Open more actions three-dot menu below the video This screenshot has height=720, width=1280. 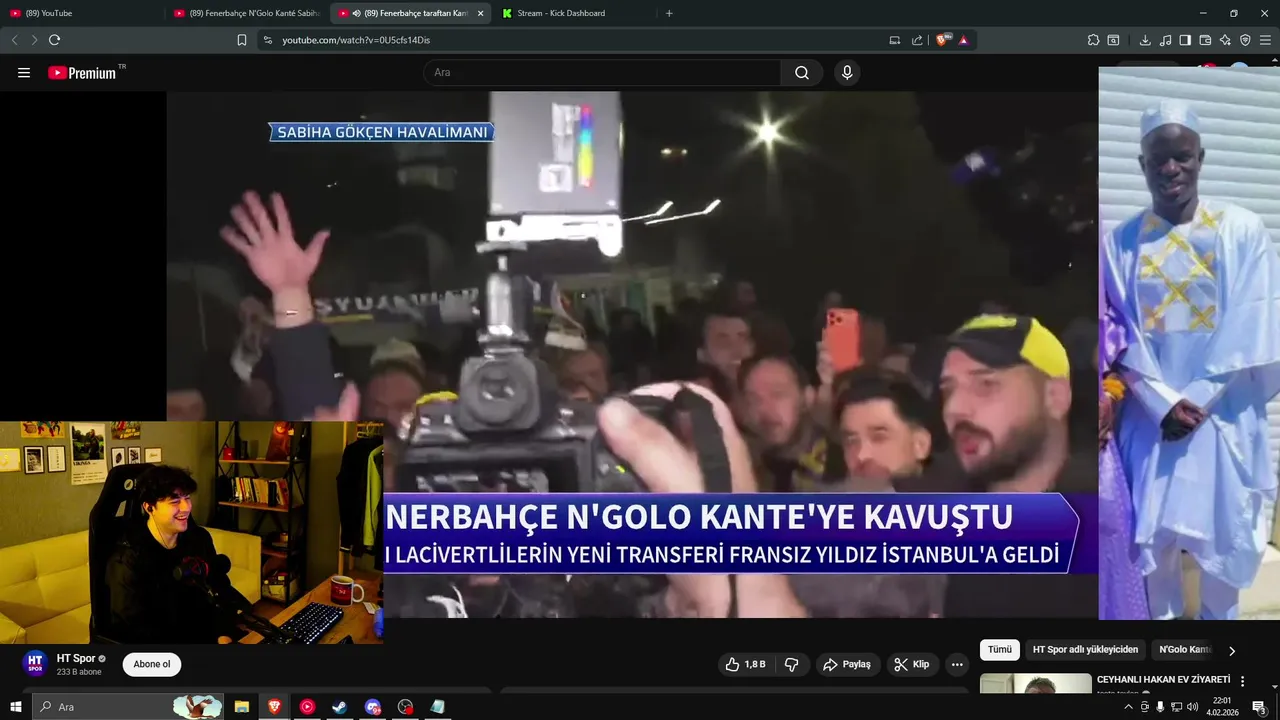pos(957,664)
